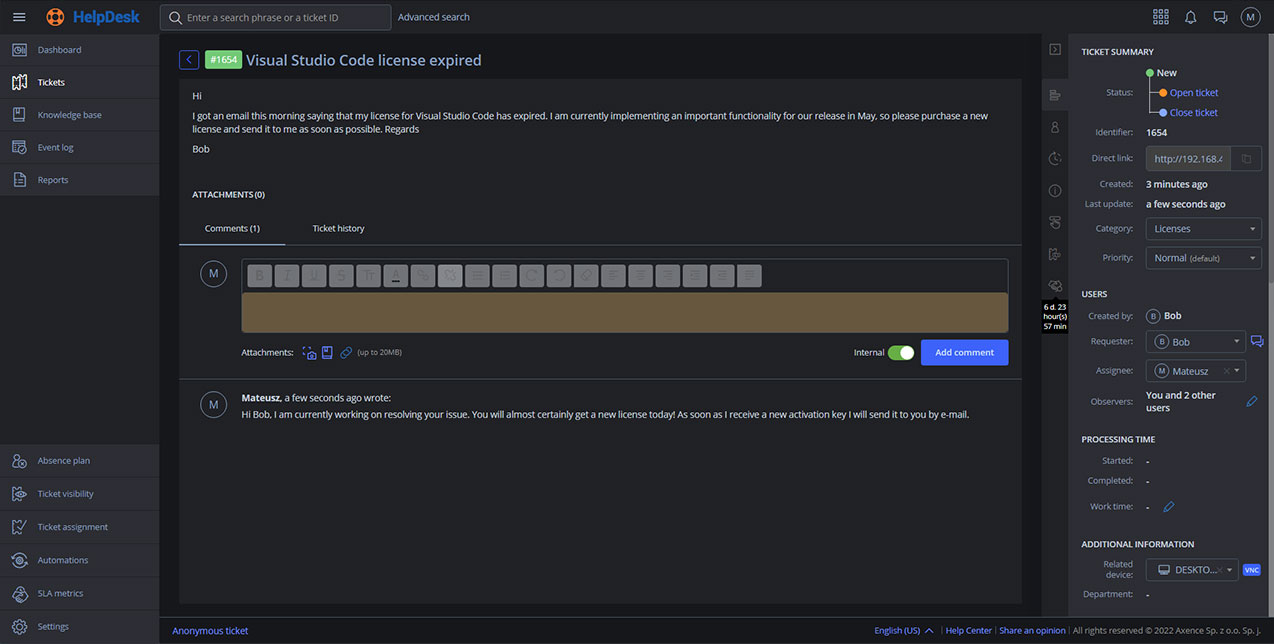Open Knowledge base in the sidebar
This screenshot has height=644, width=1274.
click(80, 115)
